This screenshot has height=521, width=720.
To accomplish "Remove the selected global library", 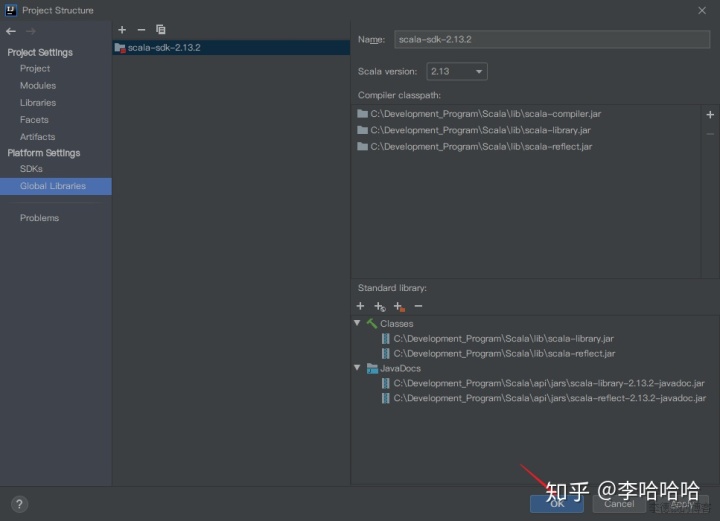I will click(141, 30).
